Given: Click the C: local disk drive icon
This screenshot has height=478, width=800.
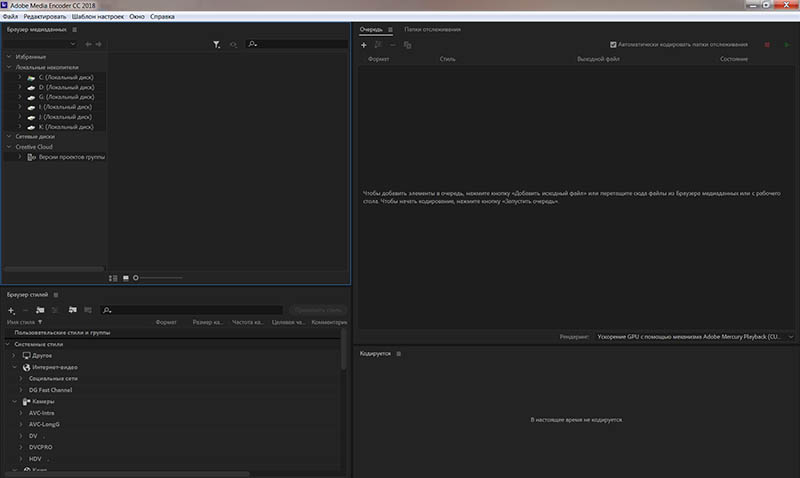Looking at the screenshot, I should point(31,78).
